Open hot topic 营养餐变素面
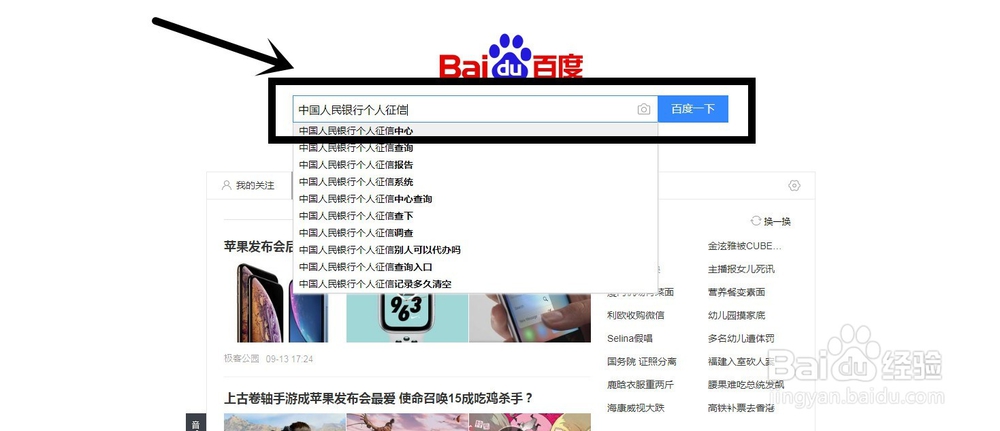This screenshot has height=431, width=1000. tap(737, 292)
